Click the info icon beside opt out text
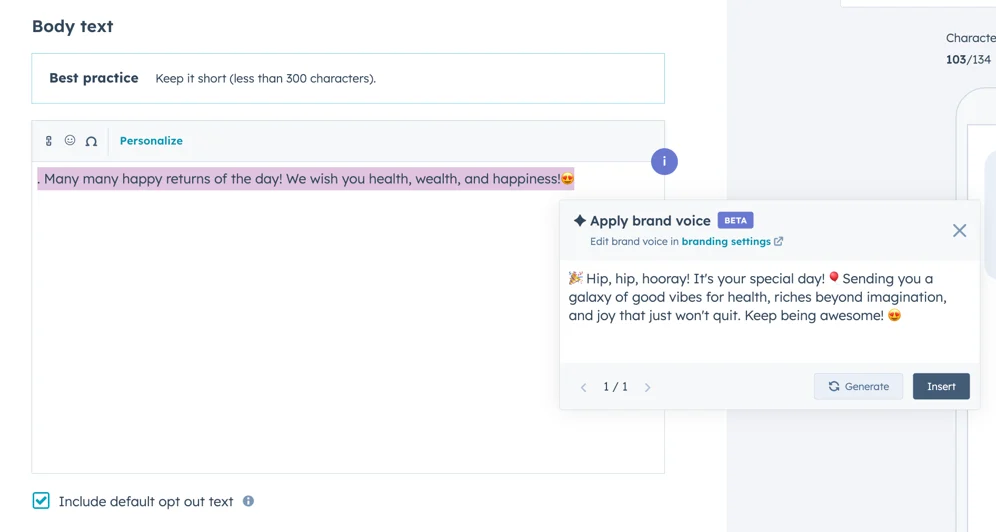 (248, 501)
